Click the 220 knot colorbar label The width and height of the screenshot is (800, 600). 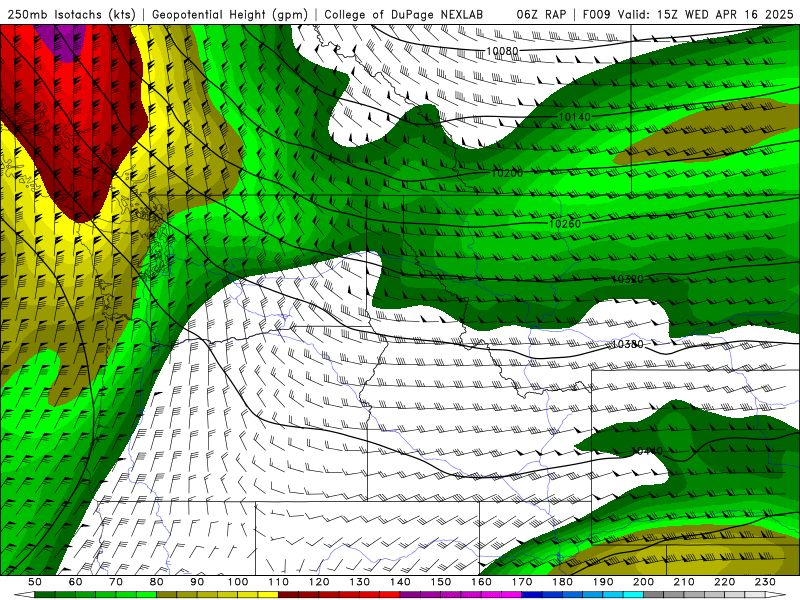click(x=724, y=582)
